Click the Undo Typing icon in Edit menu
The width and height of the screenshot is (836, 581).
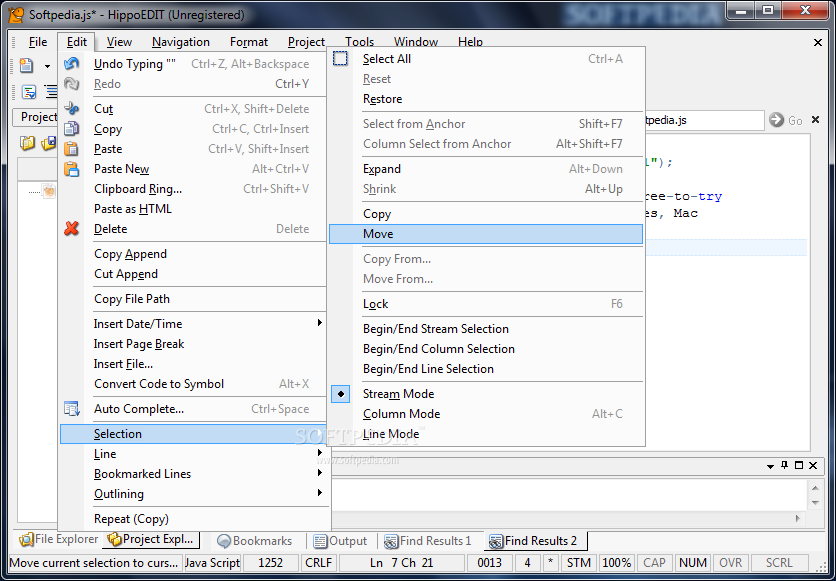[71, 63]
